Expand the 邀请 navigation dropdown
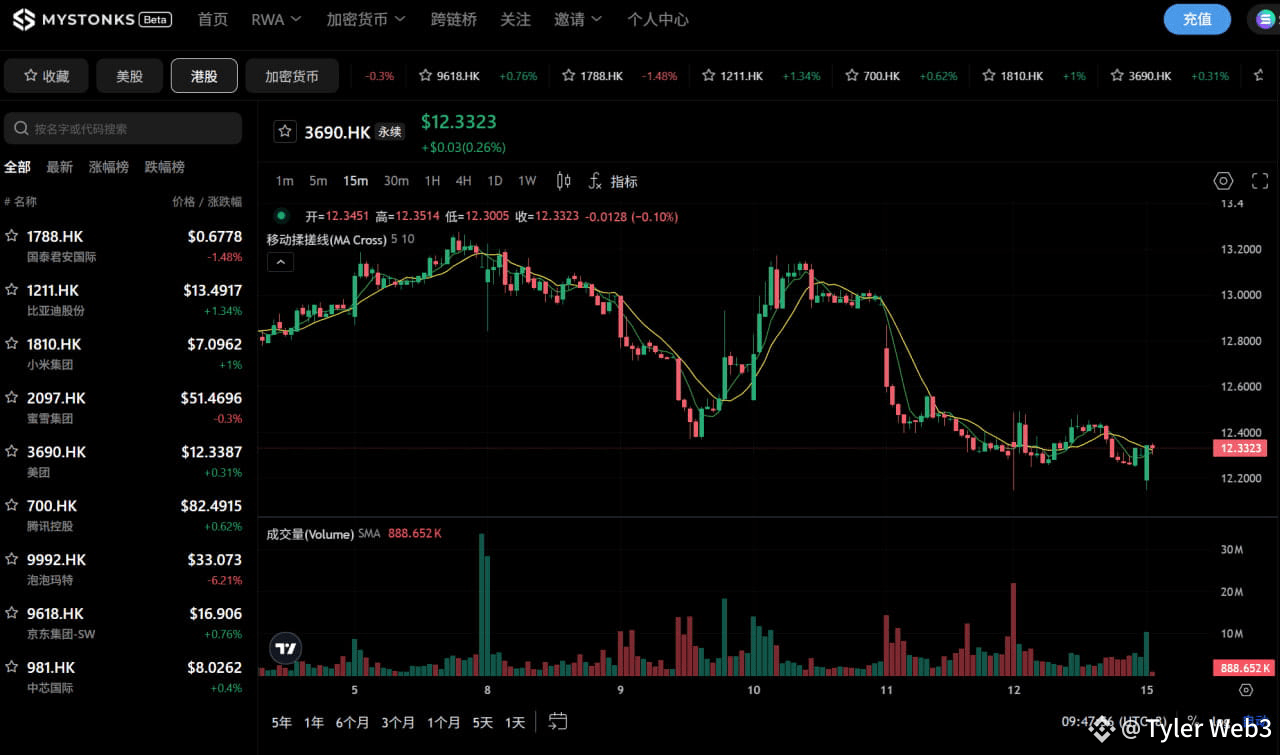This screenshot has width=1280, height=755. 579,19
